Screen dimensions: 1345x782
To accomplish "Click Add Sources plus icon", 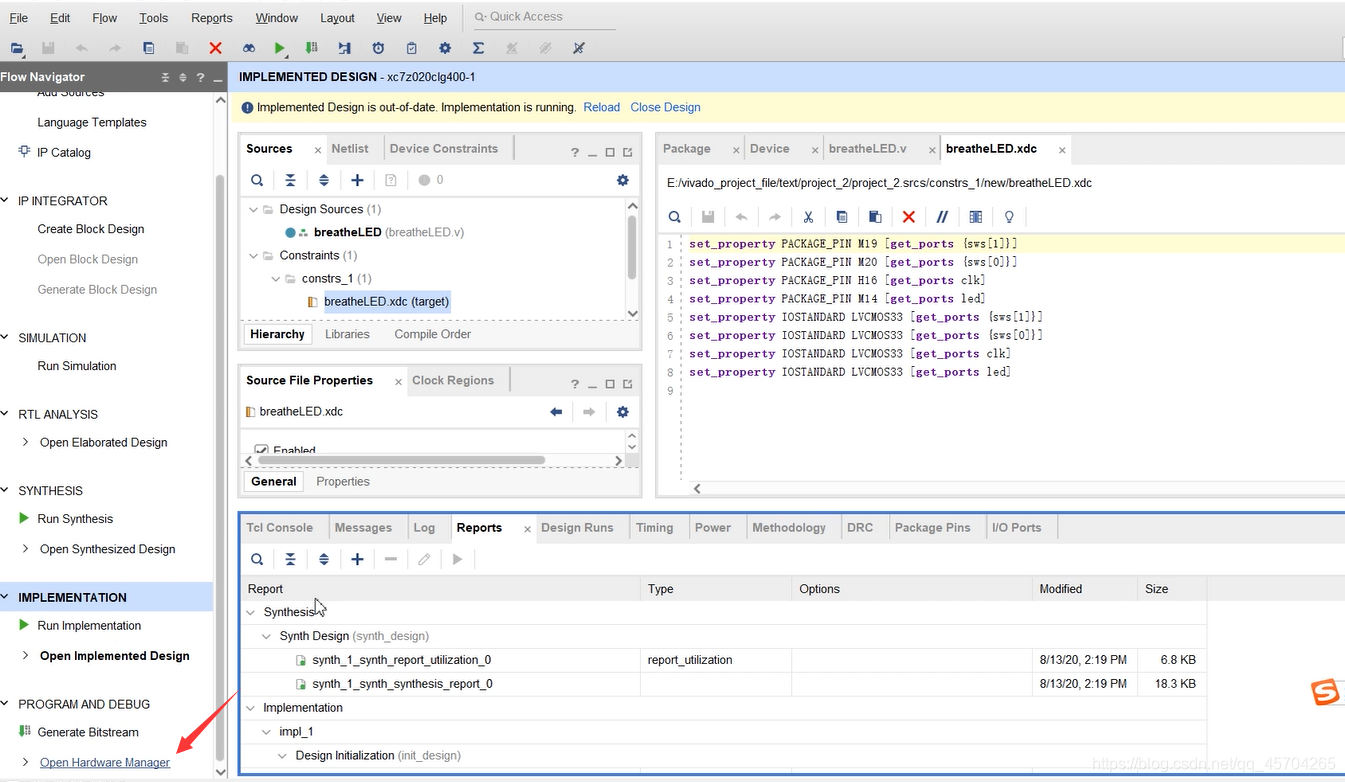I will pos(357,180).
